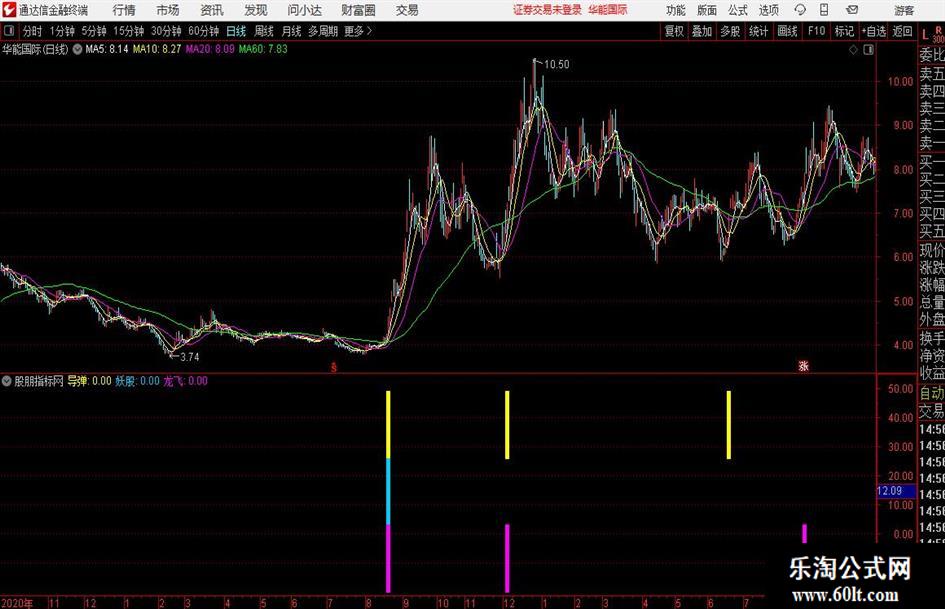The width and height of the screenshot is (945, 609).
Task: Click the MA10: 8.27 value label
Action: coord(157,49)
